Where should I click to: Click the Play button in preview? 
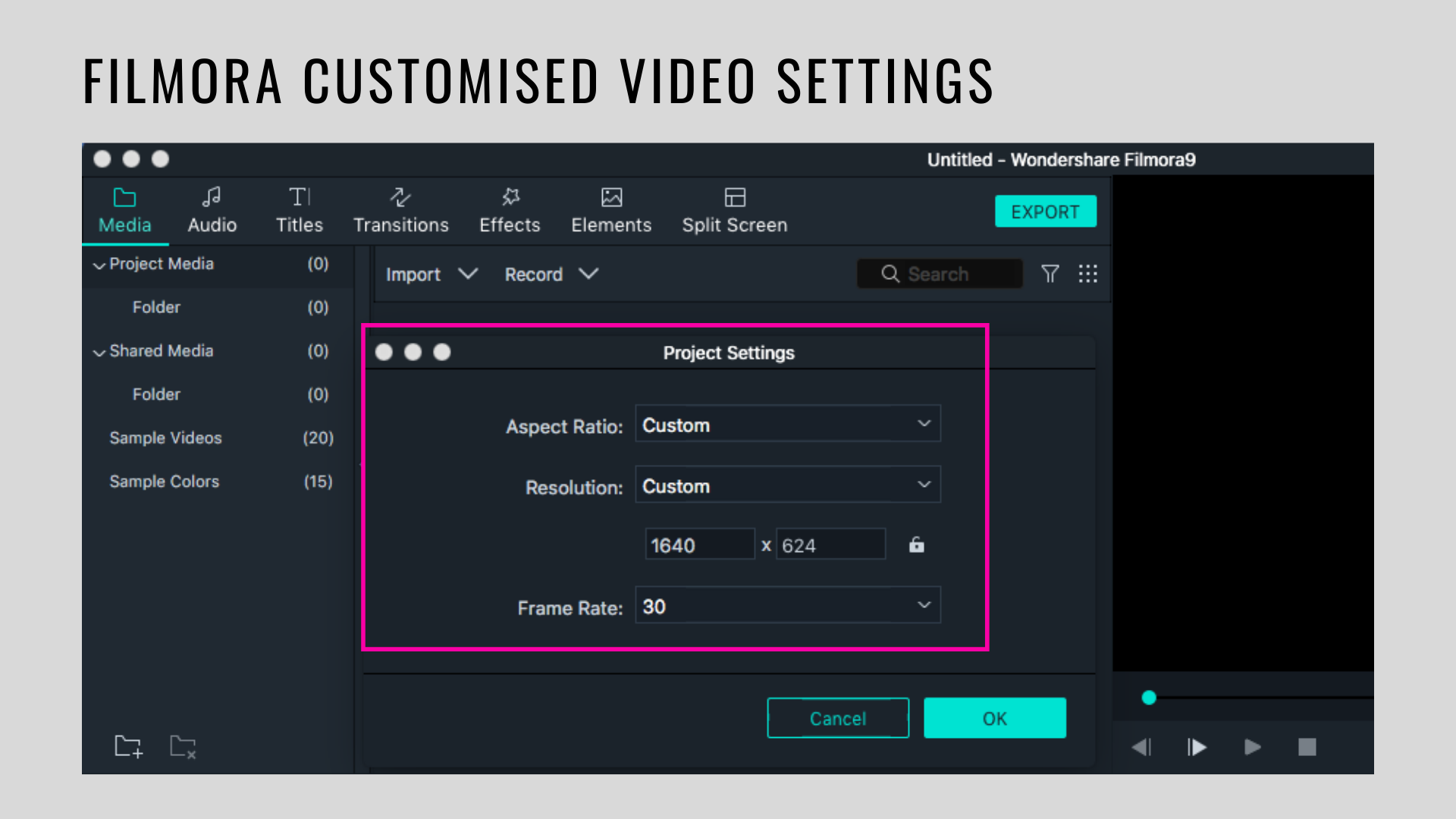pyautogui.click(x=1253, y=748)
